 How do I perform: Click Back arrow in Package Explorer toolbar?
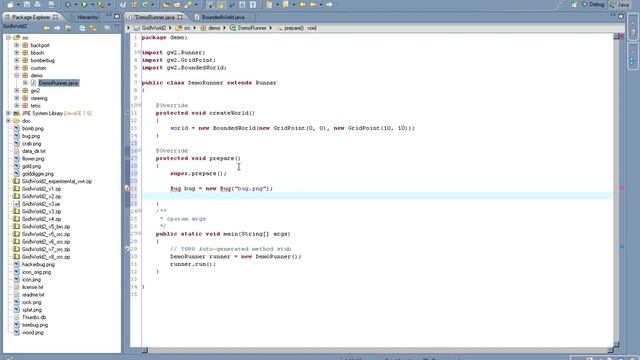click(47, 28)
